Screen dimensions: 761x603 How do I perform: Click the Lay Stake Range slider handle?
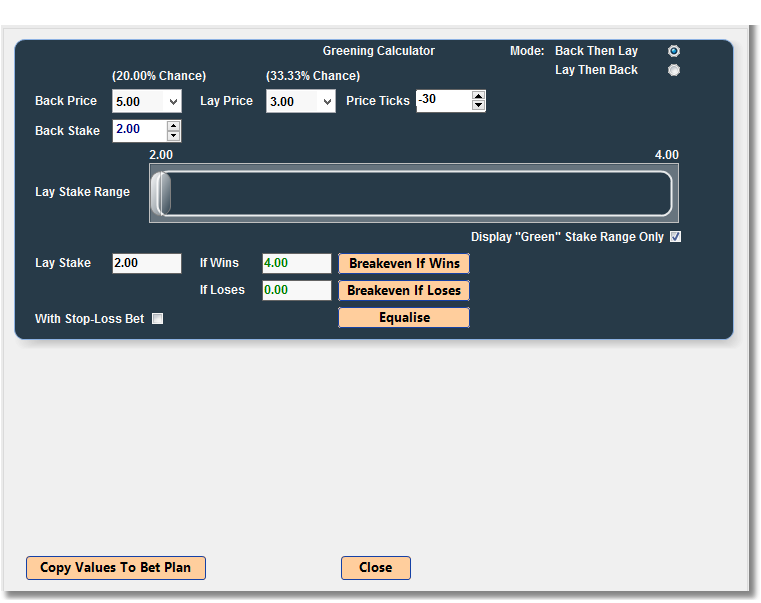[x=162, y=193]
